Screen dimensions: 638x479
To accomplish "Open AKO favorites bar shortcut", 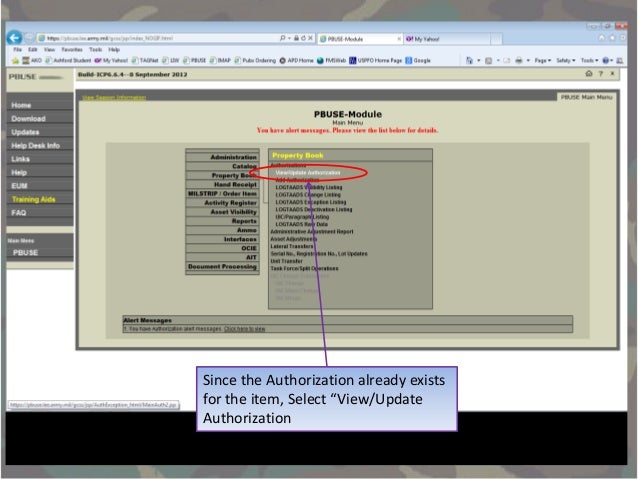I will 32,61.
